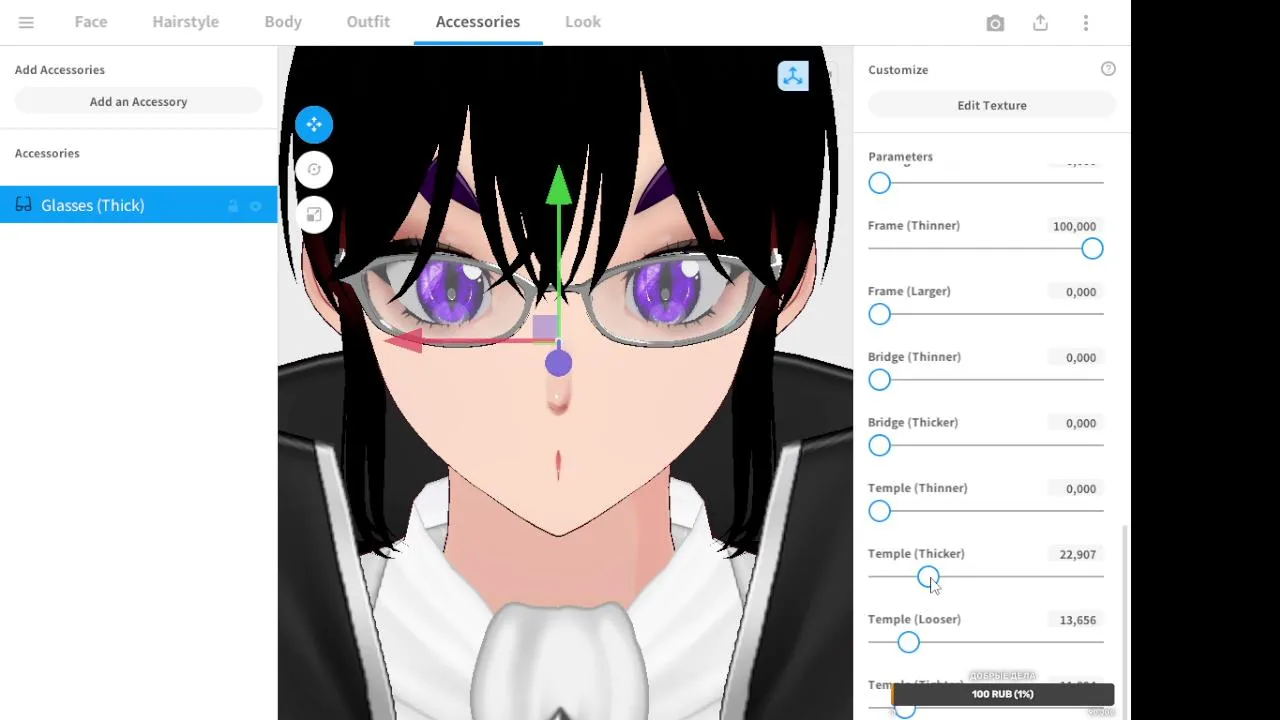Adjust the Temple (Thinner) slider handle

(879, 511)
